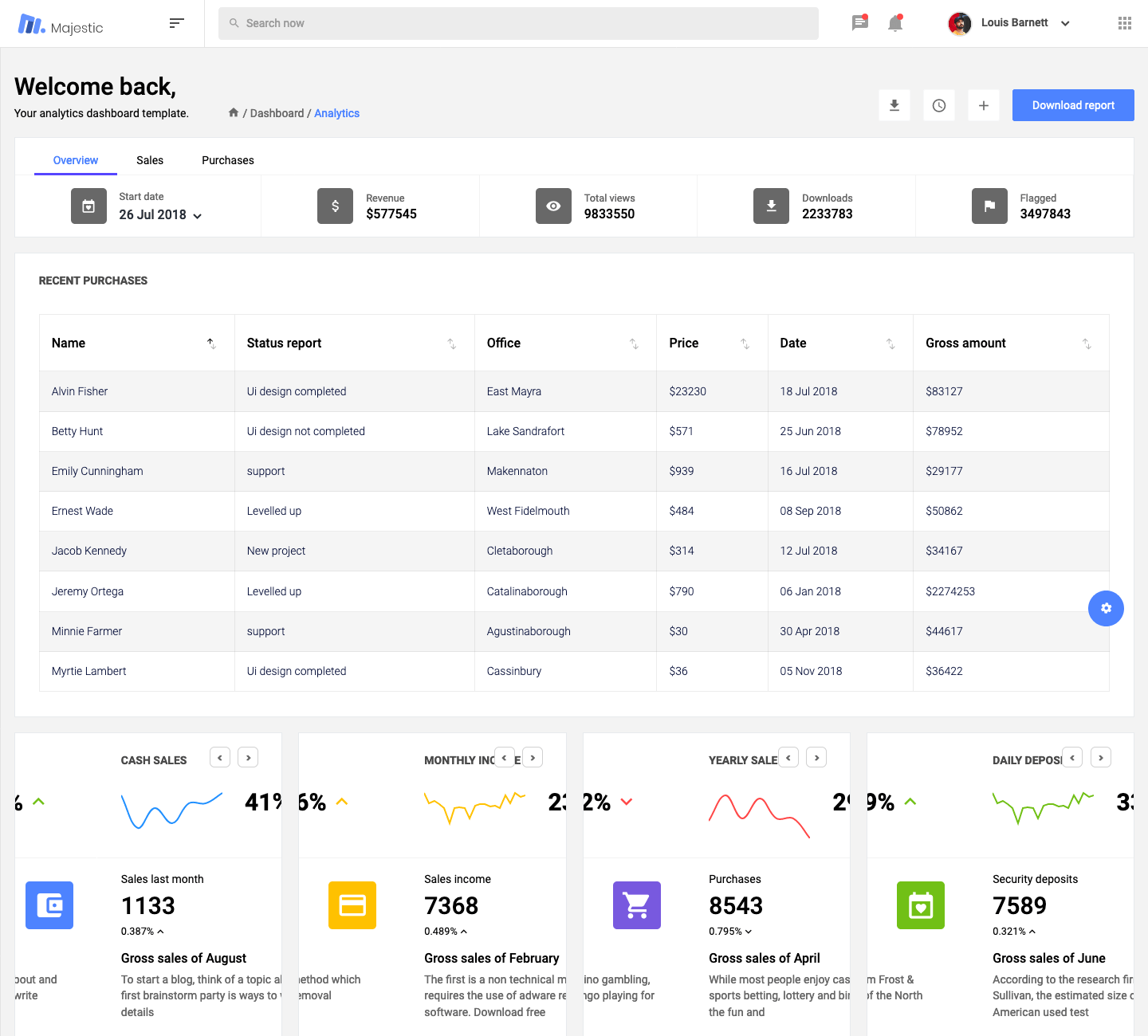Go to next Cash Sales slide
Viewport: 1148px width, 1036px height.
click(x=249, y=757)
